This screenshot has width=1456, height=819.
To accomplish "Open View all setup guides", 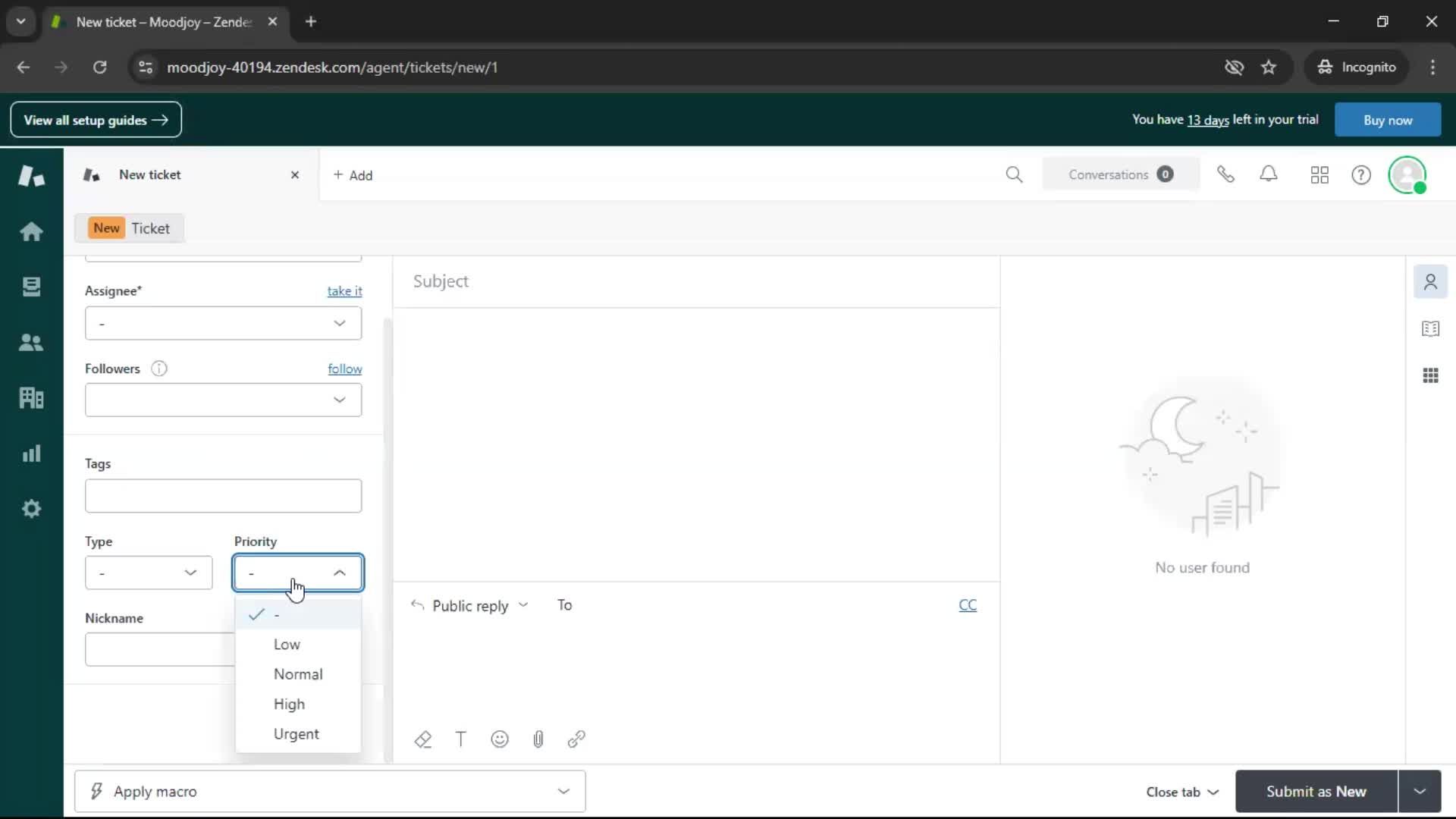I will pyautogui.click(x=96, y=120).
